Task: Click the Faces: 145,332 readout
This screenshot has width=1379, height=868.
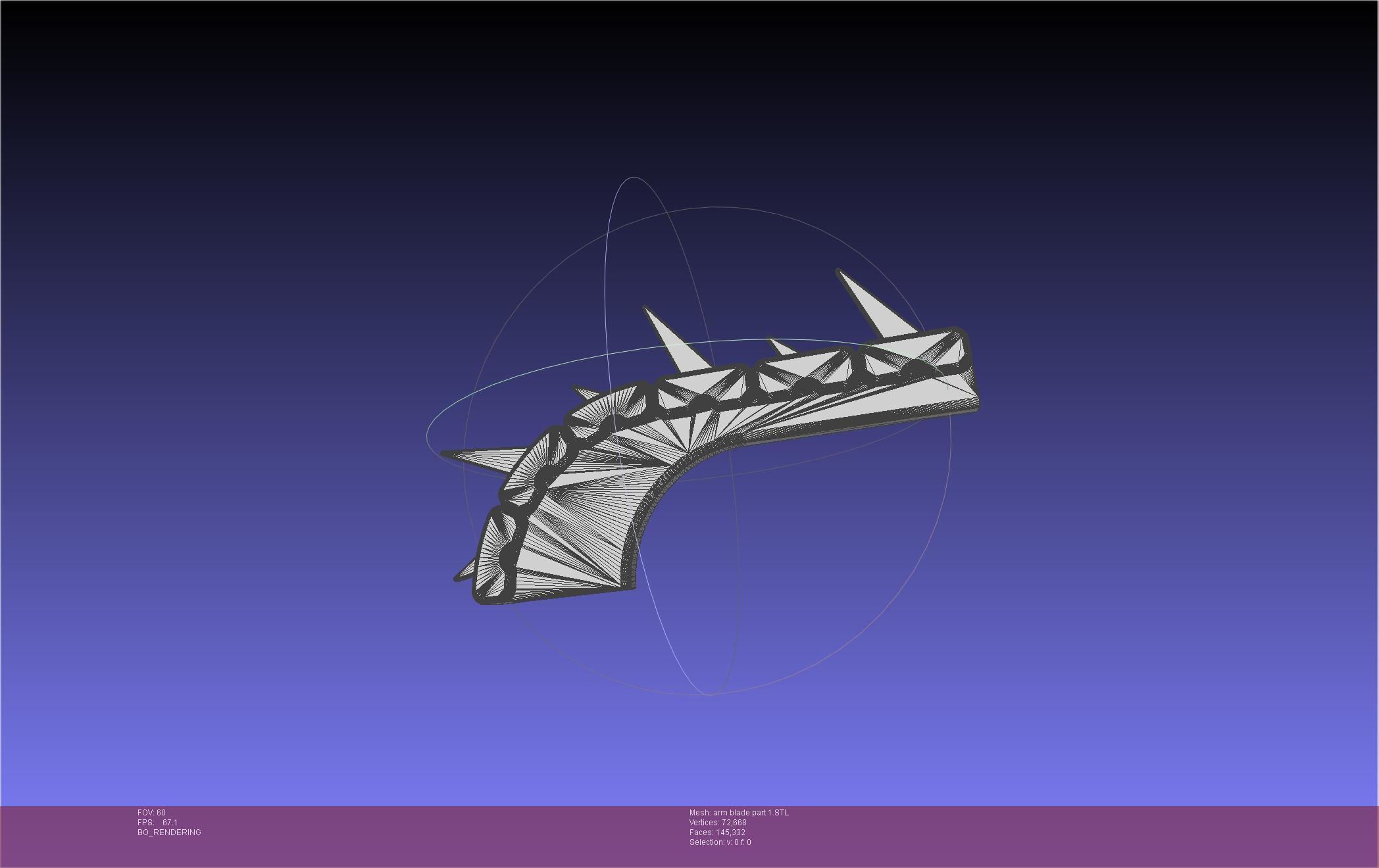Action: (717, 832)
